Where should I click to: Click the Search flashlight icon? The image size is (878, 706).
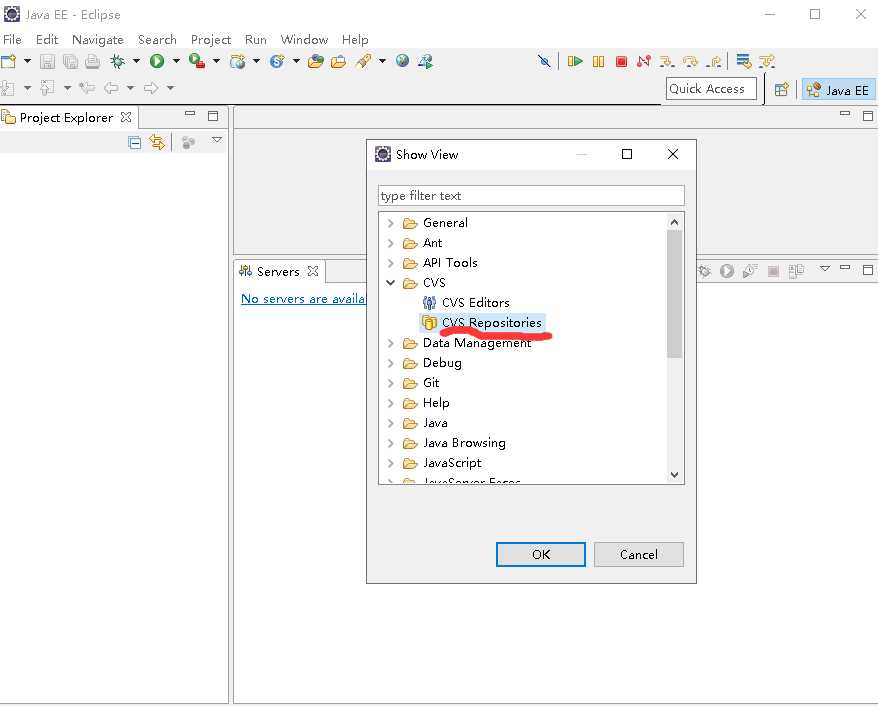point(363,61)
